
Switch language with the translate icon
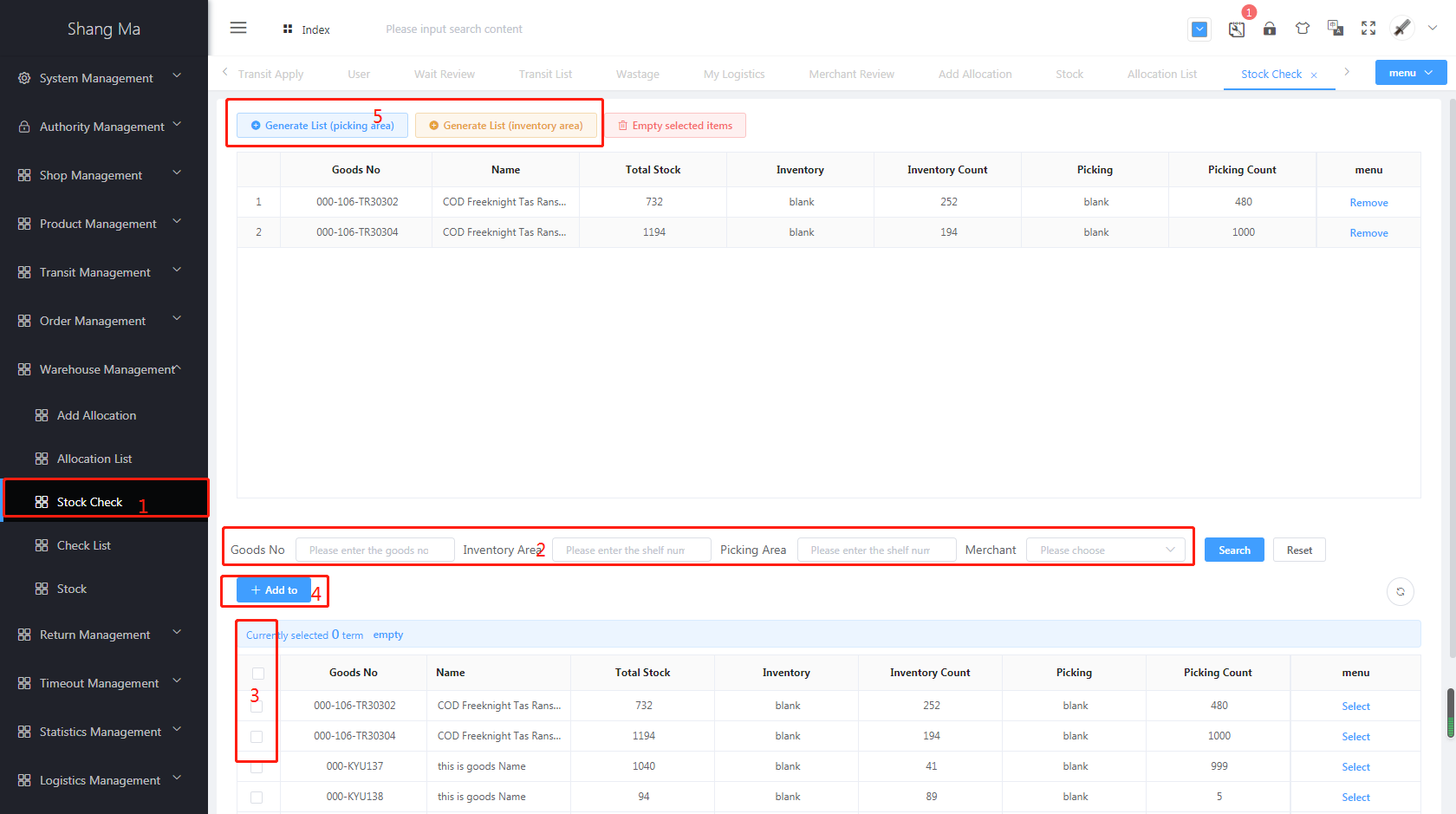[x=1336, y=29]
